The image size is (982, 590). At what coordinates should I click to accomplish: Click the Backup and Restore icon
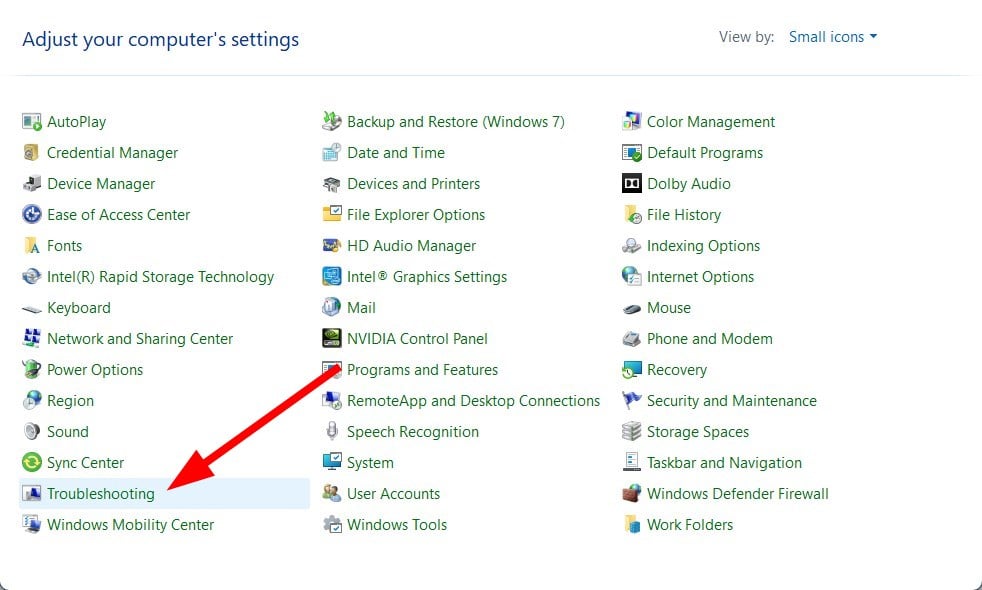point(331,122)
